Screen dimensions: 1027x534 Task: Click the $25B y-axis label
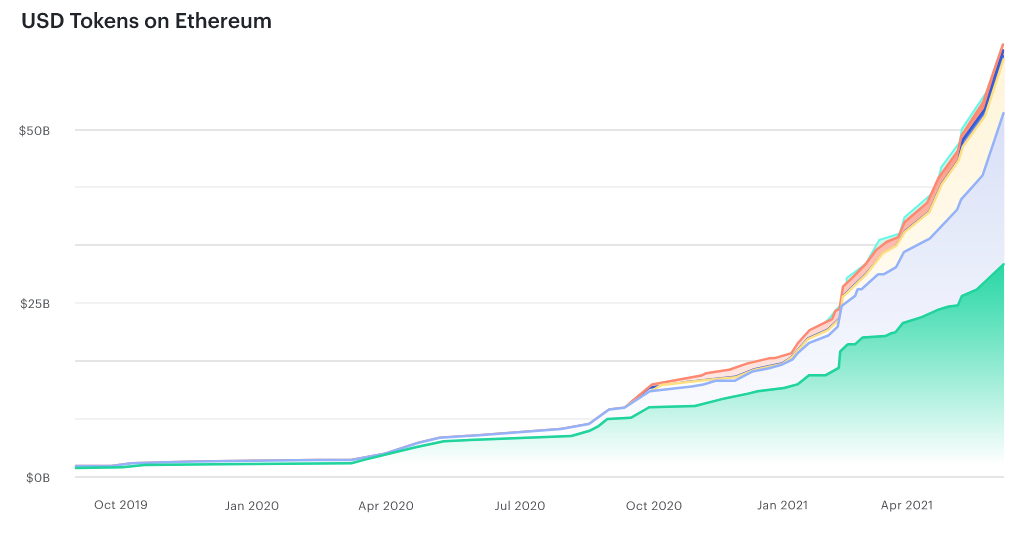(35, 304)
